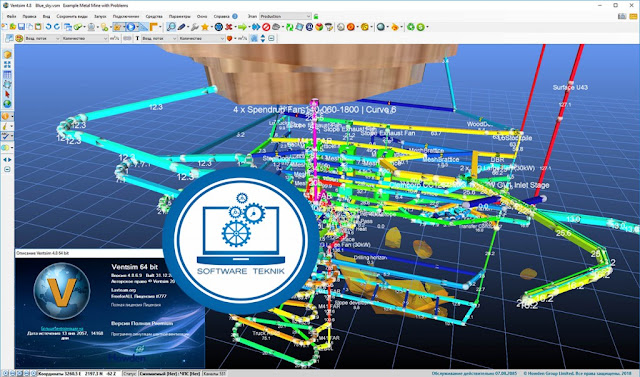640x377 pixels.
Task: Click the blue floppy disk Save icon
Action: point(21,27)
